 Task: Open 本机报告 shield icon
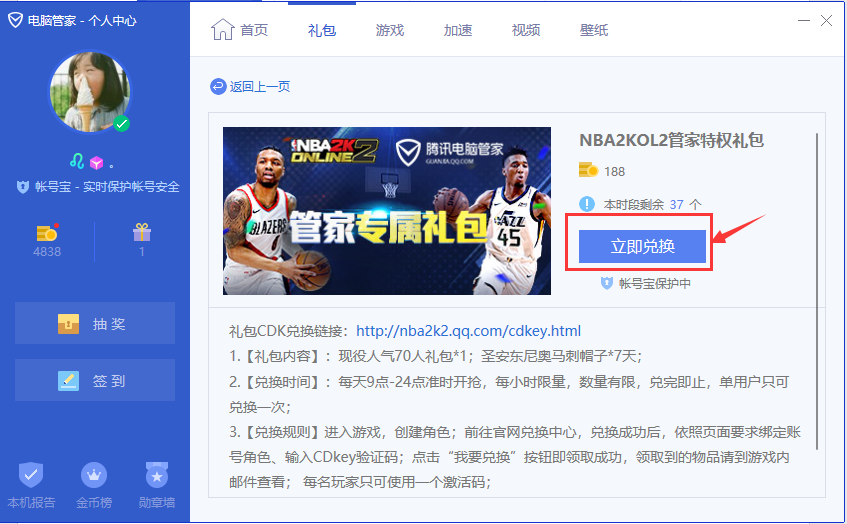(31, 475)
